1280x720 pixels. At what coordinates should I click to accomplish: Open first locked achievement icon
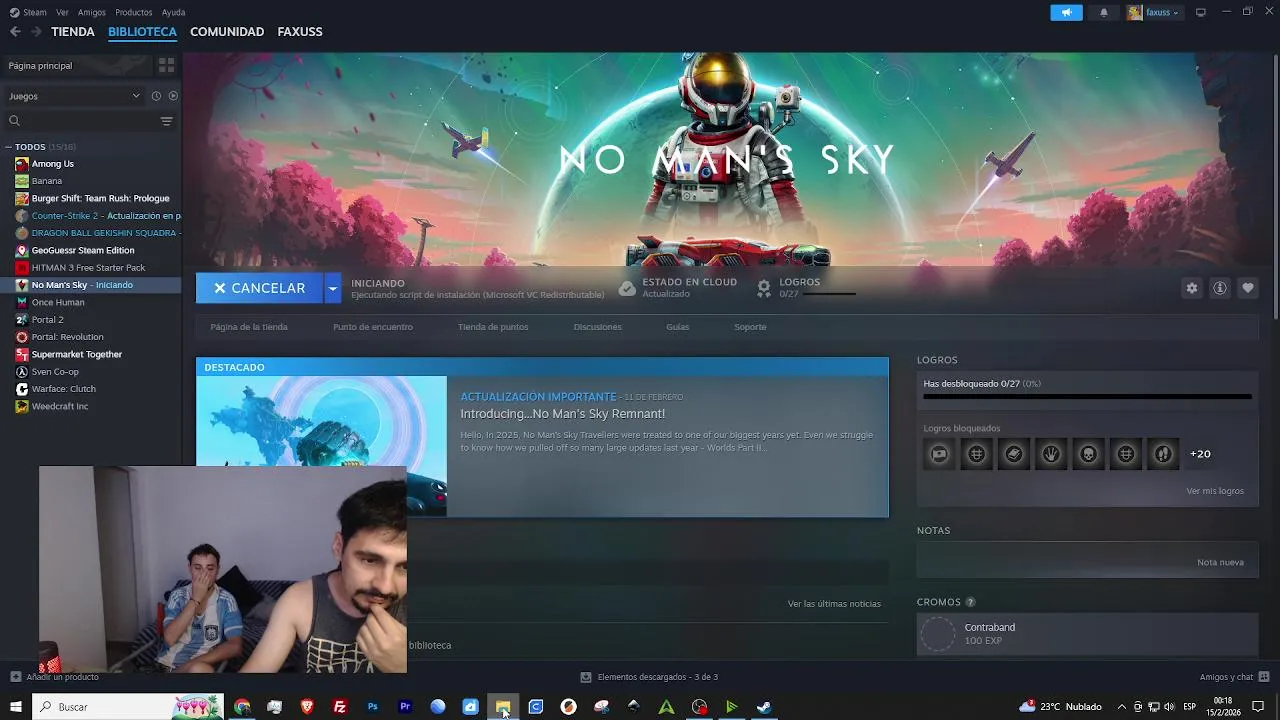pos(939,454)
